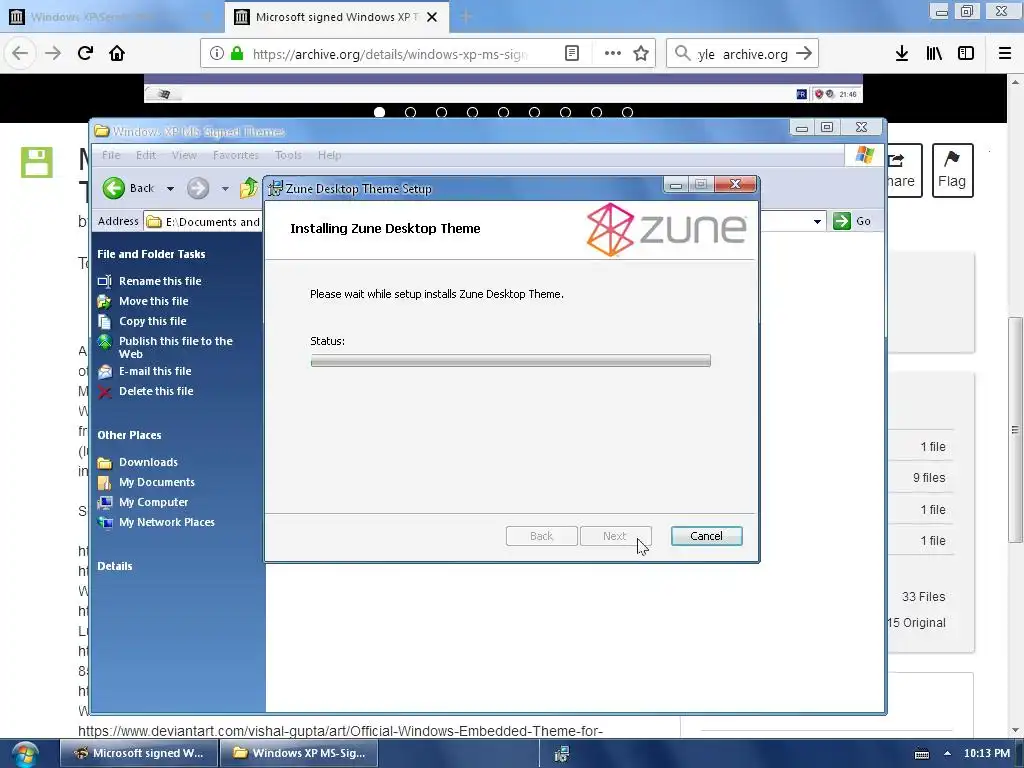The image size is (1024, 768).
Task: Click the archive.org floppy disk software icon
Action: [x=37, y=162]
